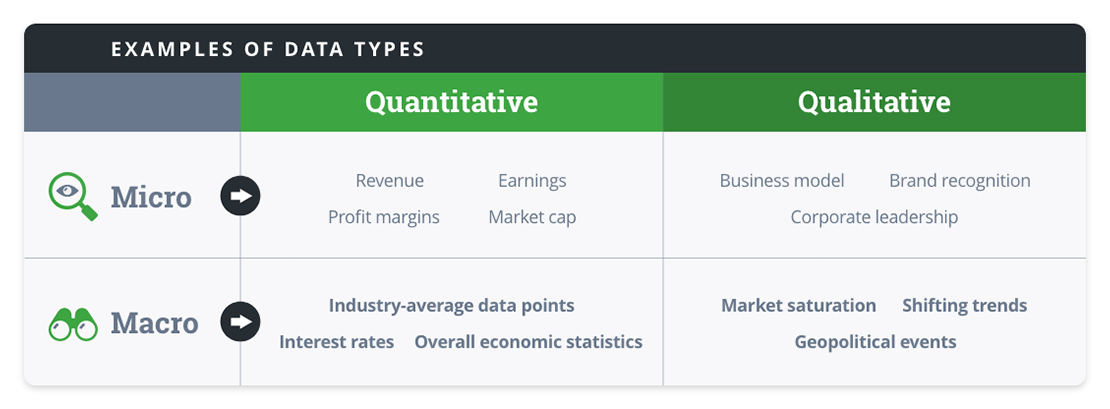Click the Macro row label

tap(154, 323)
